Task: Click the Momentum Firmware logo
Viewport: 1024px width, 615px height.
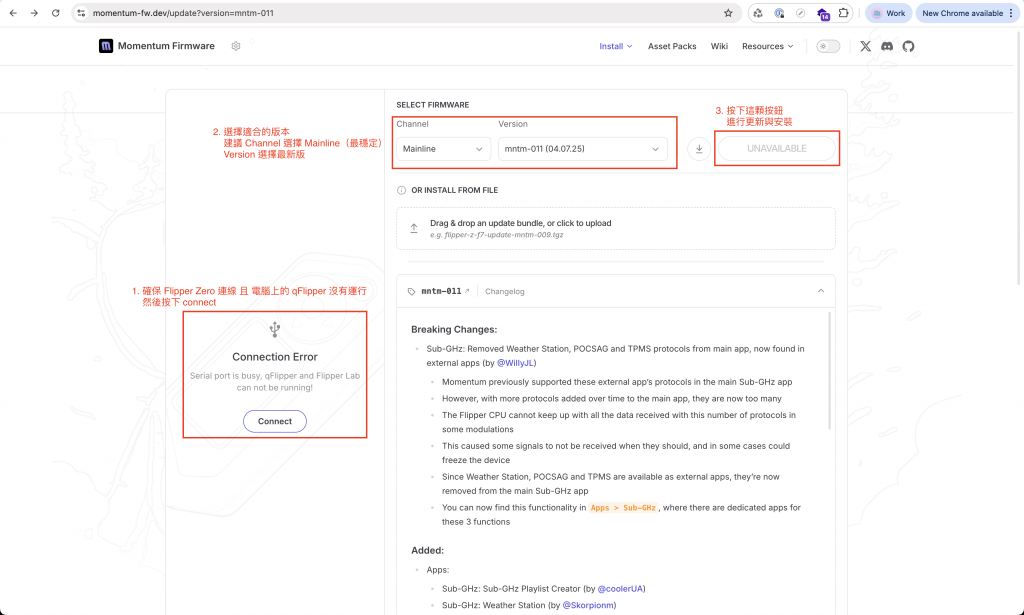Action: tap(106, 46)
